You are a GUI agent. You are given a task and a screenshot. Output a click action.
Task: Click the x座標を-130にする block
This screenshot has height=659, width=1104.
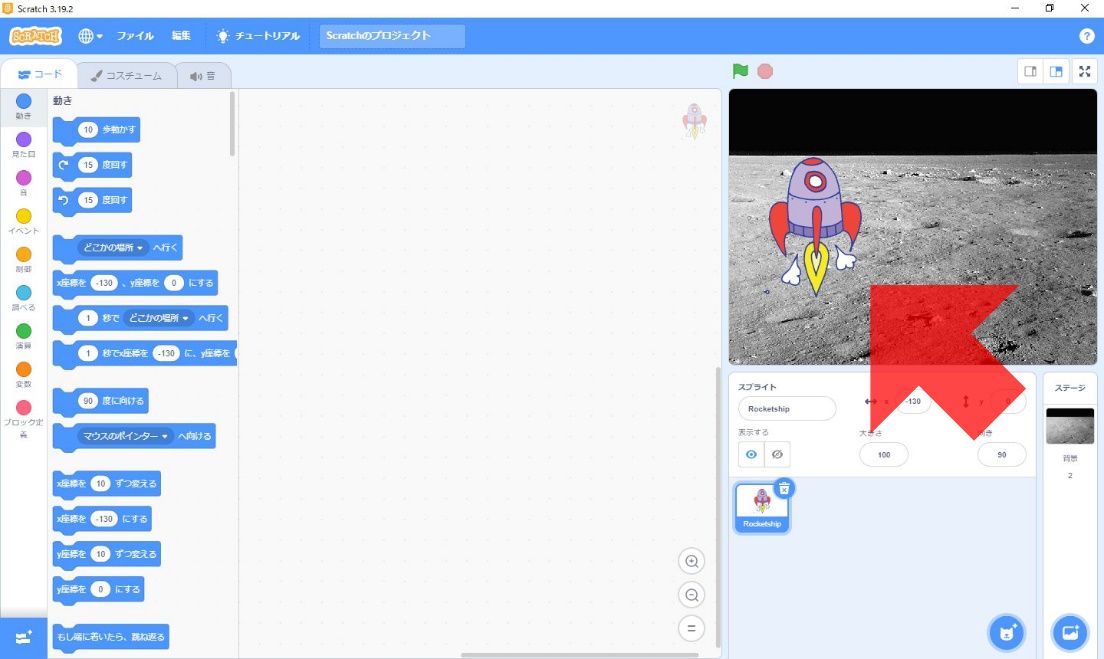pos(102,519)
